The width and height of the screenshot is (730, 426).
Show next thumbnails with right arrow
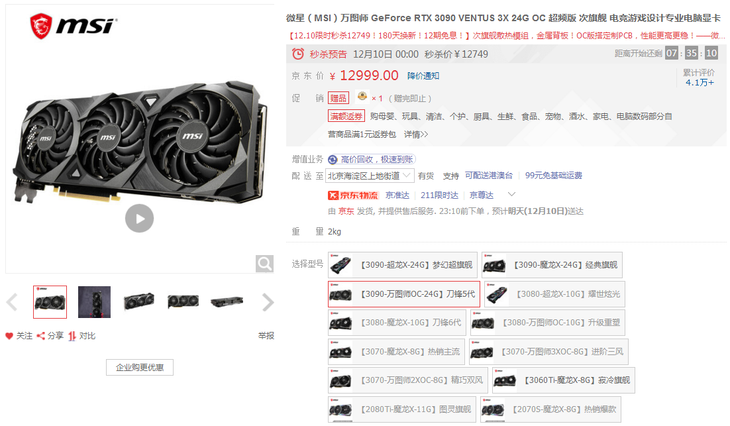(x=268, y=302)
